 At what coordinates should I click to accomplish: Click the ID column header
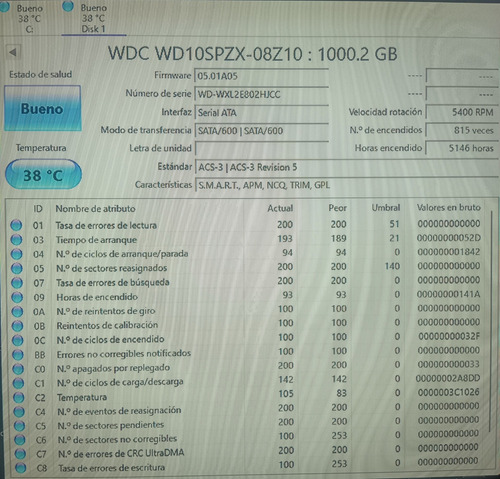[x=38, y=209]
